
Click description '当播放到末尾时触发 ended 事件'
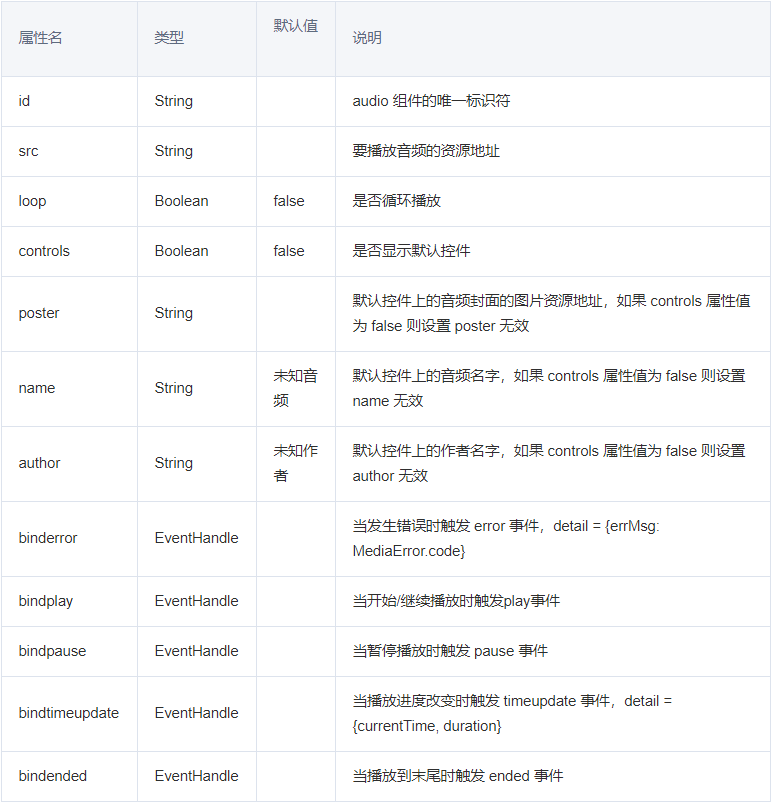(x=457, y=776)
